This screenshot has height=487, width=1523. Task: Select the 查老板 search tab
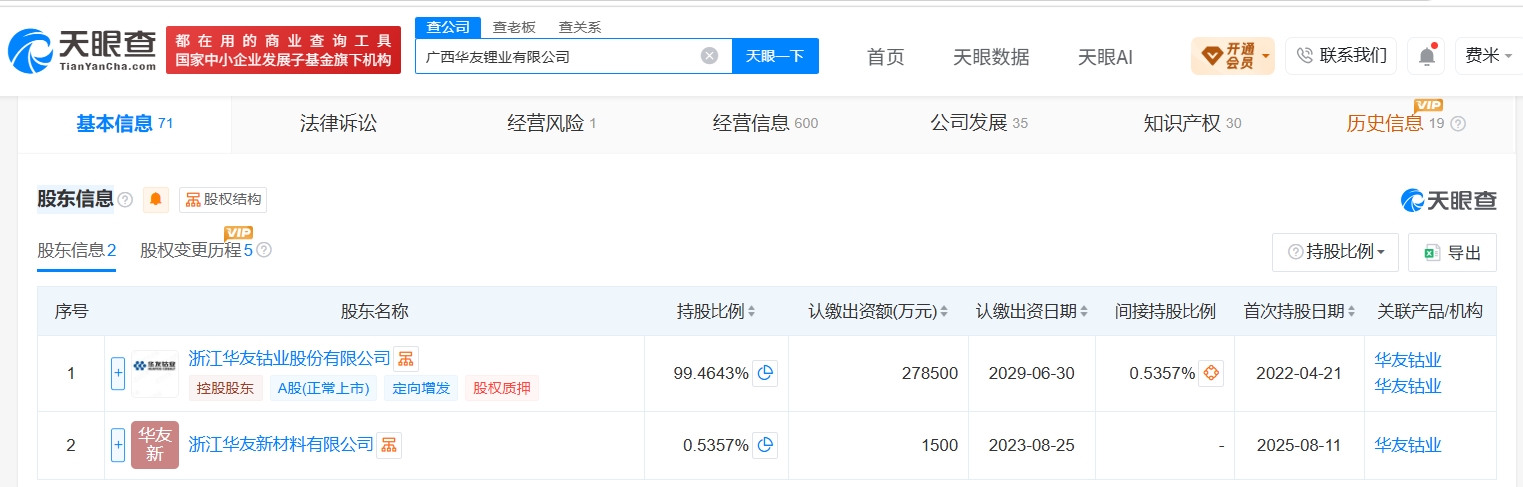coord(514,27)
